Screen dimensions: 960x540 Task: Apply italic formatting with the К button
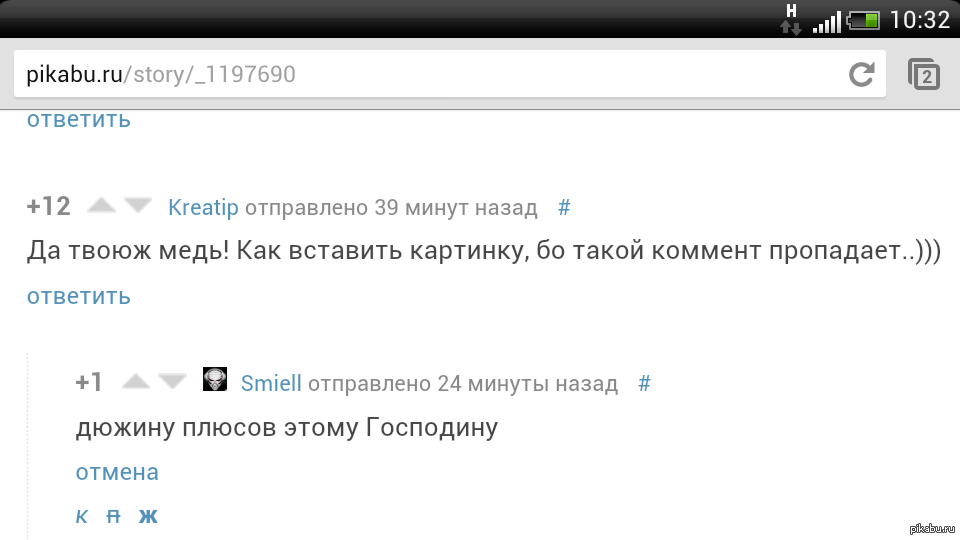pyautogui.click(x=81, y=517)
